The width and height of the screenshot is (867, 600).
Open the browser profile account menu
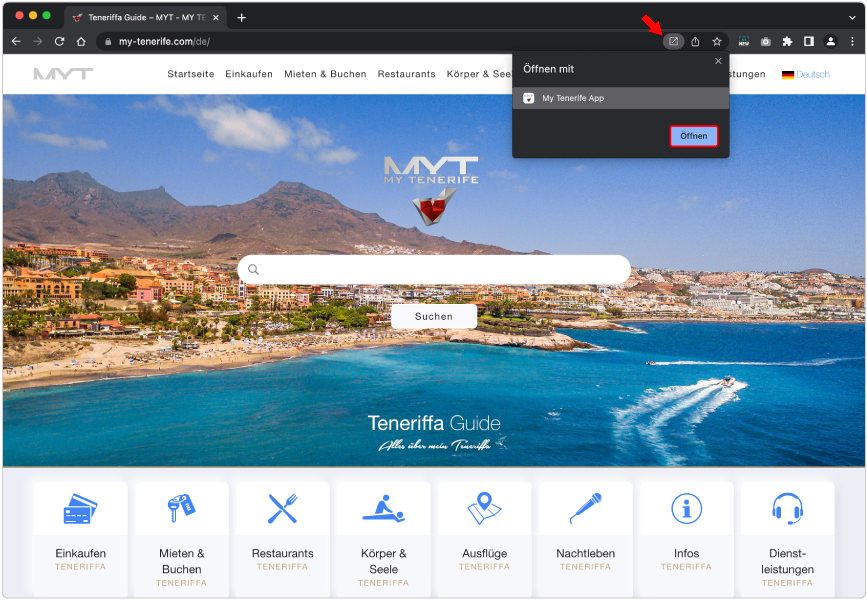(x=830, y=42)
